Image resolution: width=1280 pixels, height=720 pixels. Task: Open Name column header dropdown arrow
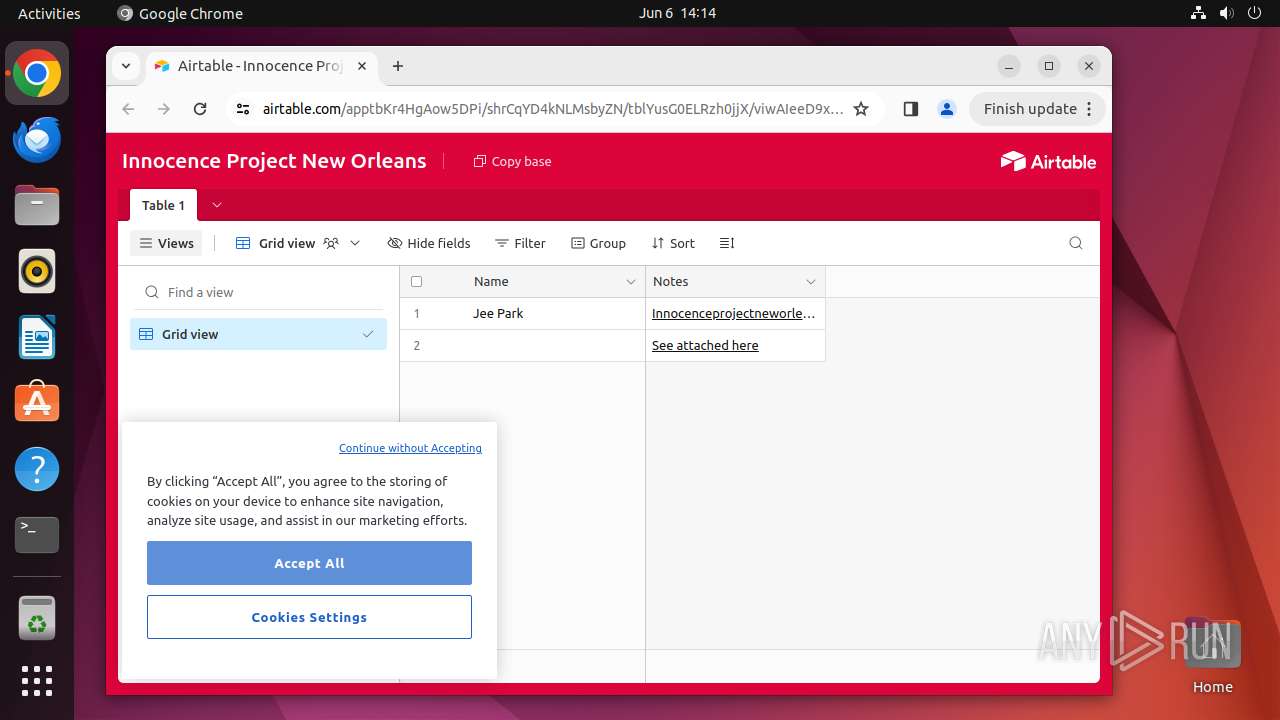(631, 282)
